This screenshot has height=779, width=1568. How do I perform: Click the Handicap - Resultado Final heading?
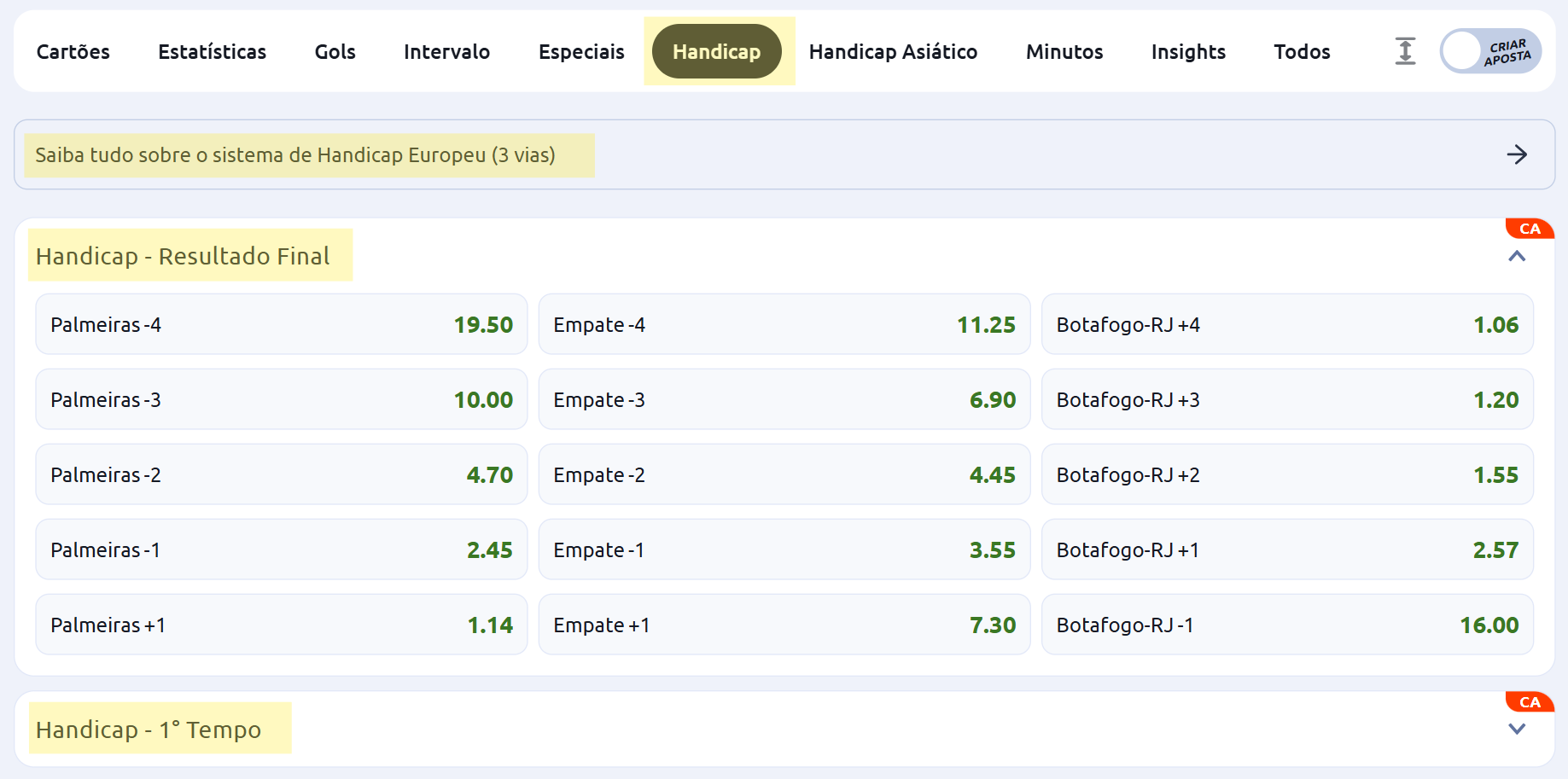[183, 256]
